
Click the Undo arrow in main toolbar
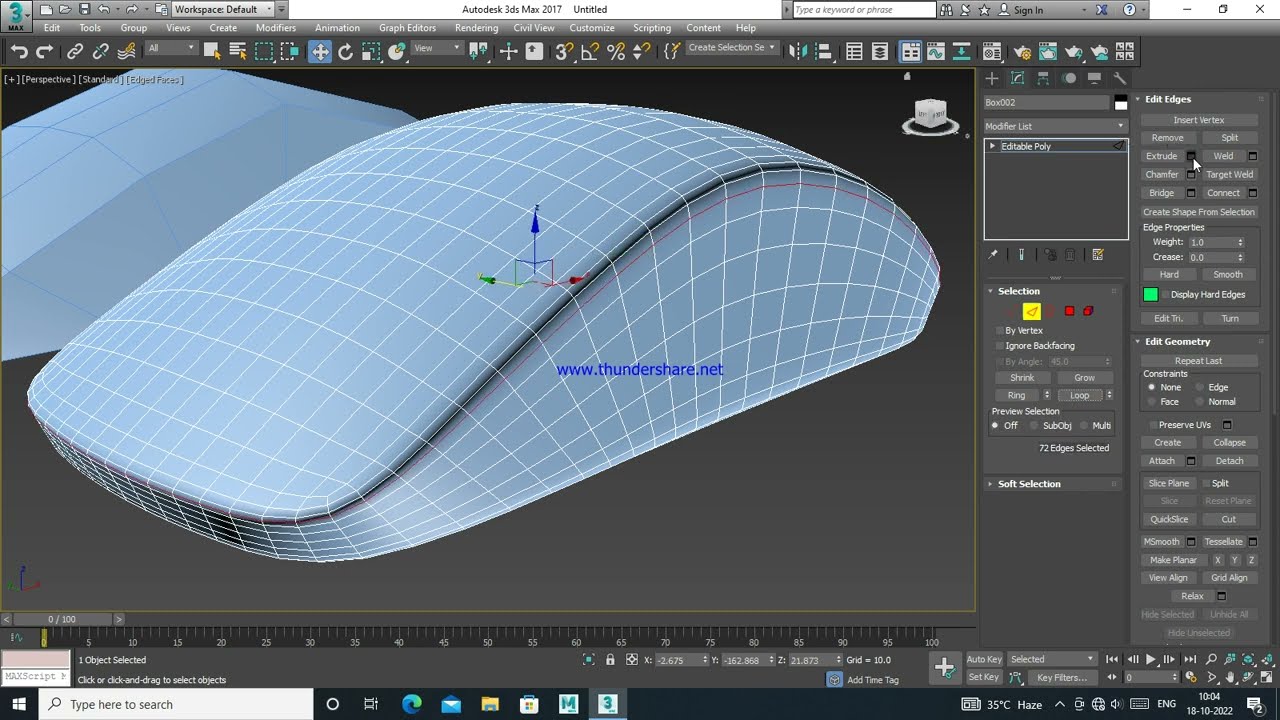point(19,51)
